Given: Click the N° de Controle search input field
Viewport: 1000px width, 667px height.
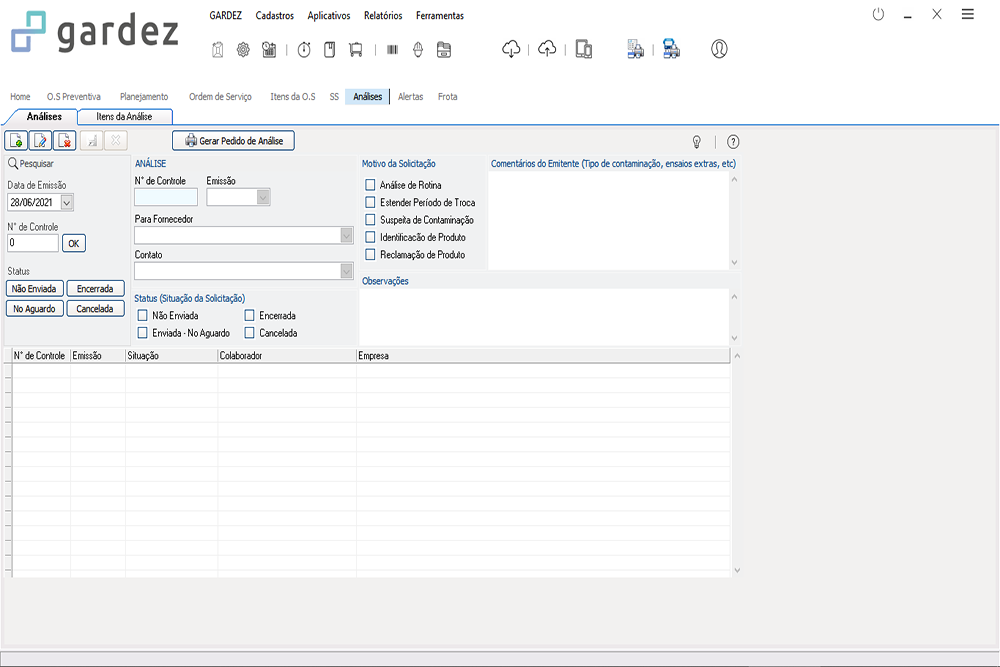Looking at the screenshot, I should (x=33, y=243).
